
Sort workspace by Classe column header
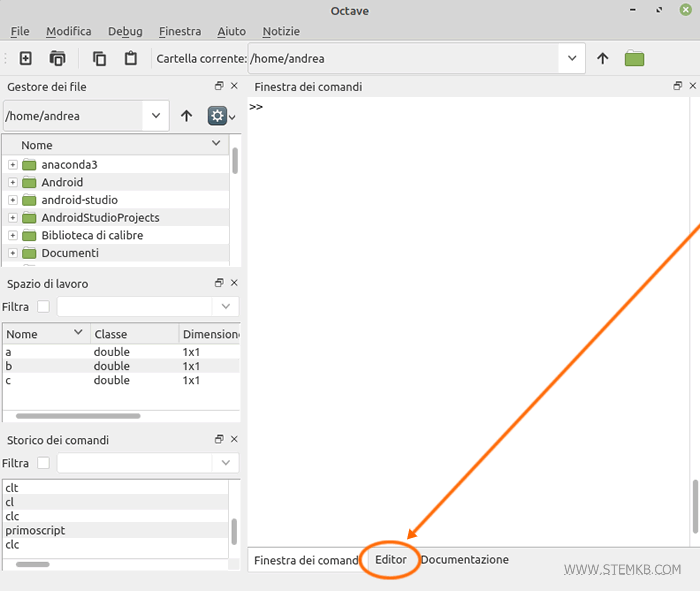[x=134, y=334]
